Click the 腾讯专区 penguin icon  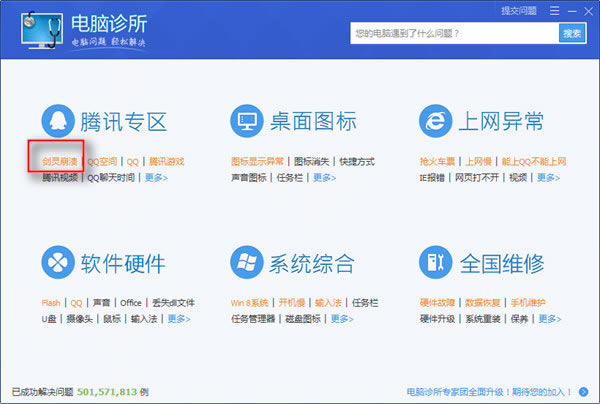[59, 122]
